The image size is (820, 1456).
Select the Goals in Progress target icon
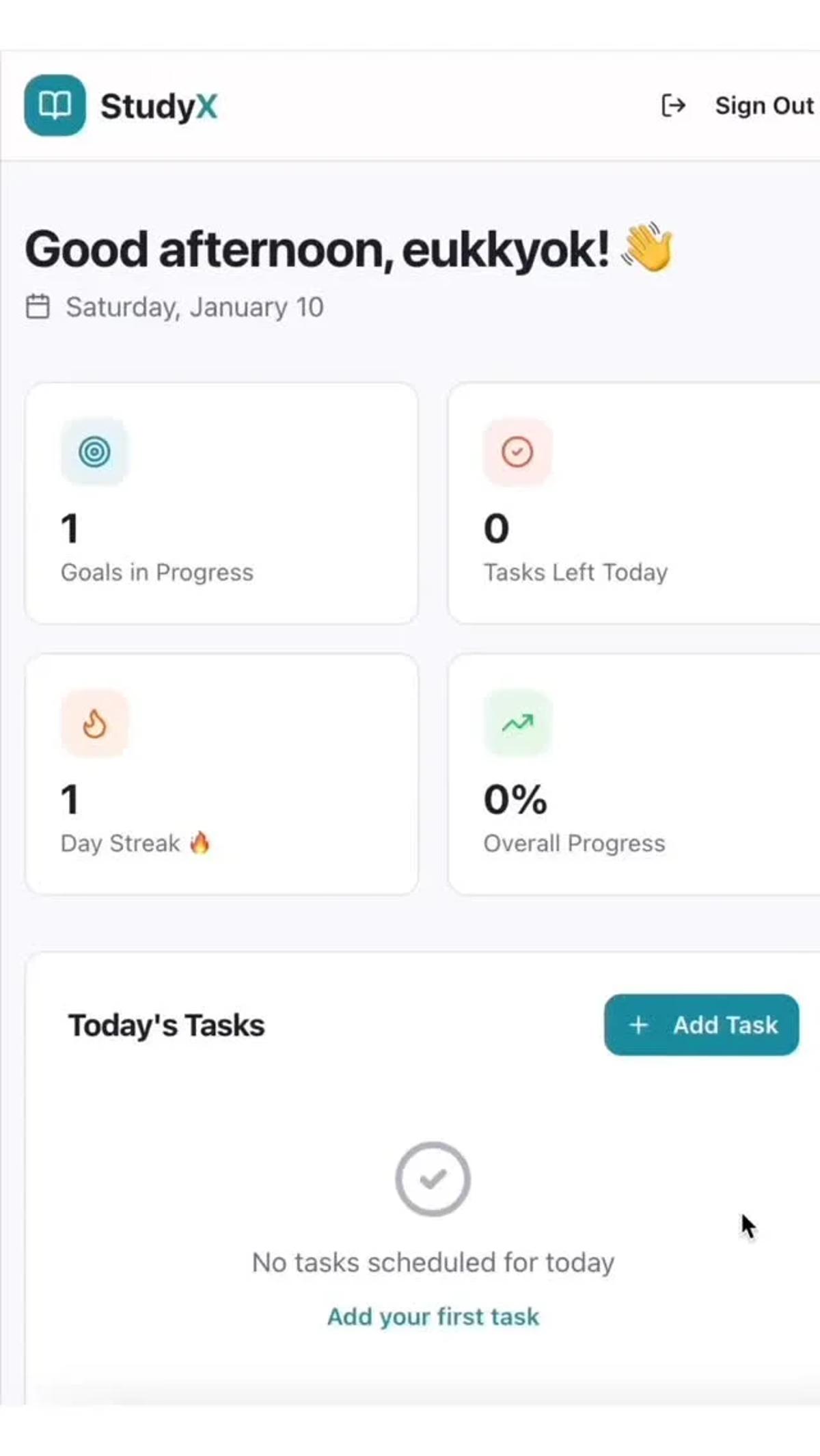point(95,451)
